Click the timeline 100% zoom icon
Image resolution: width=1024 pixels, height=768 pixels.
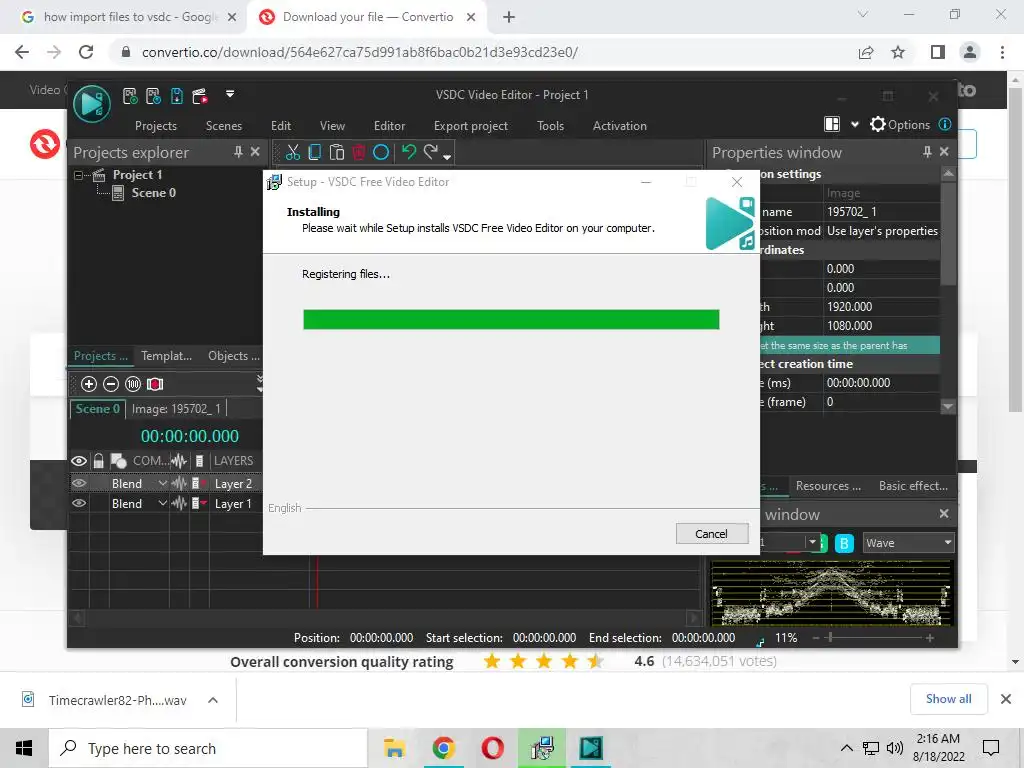click(x=133, y=384)
